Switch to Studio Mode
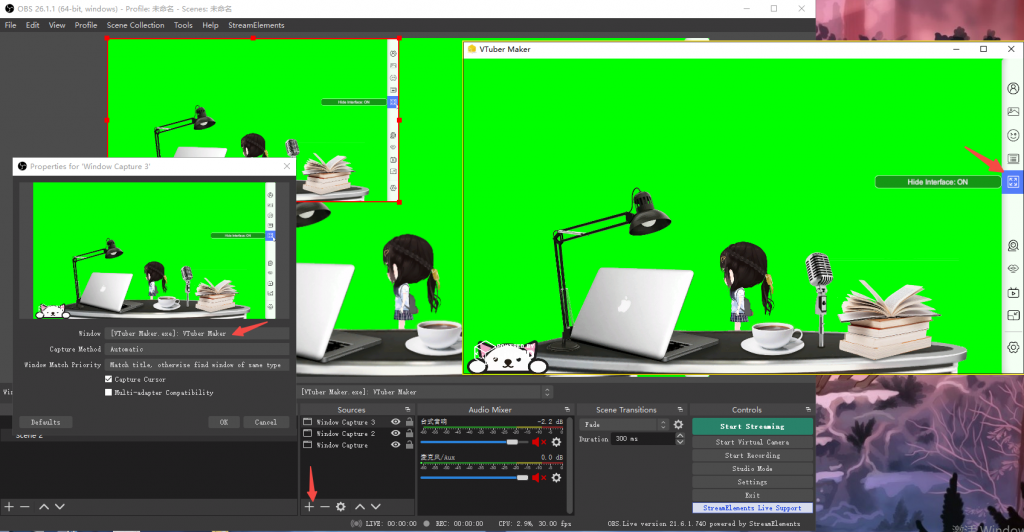 [x=752, y=469]
